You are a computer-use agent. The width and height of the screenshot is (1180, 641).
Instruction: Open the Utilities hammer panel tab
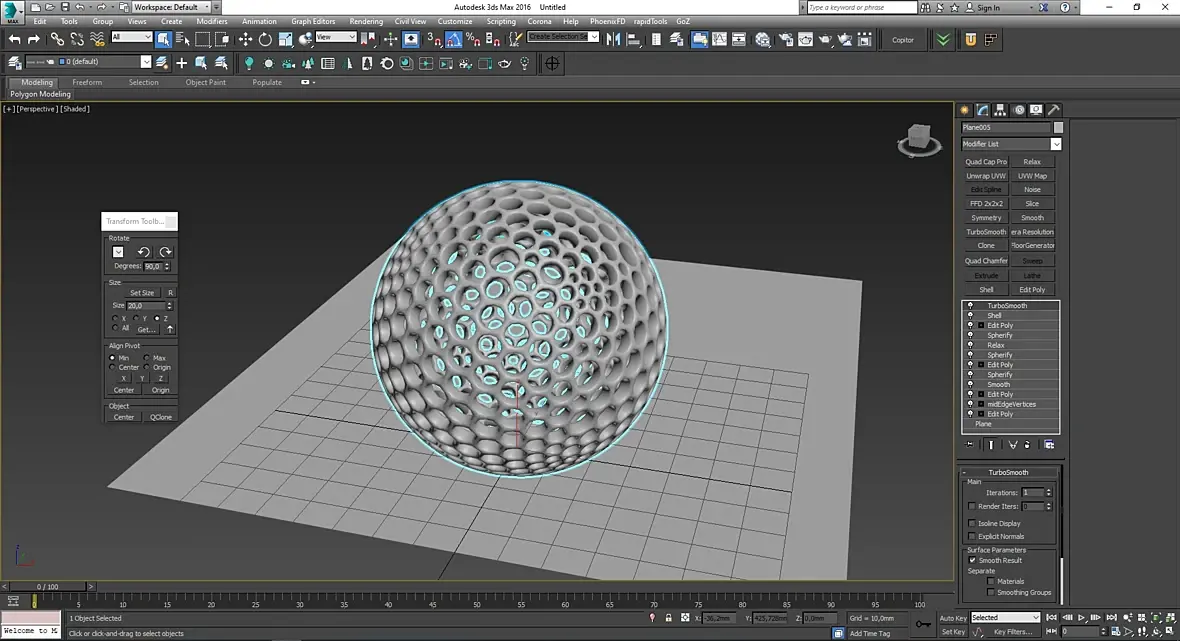pos(1054,110)
